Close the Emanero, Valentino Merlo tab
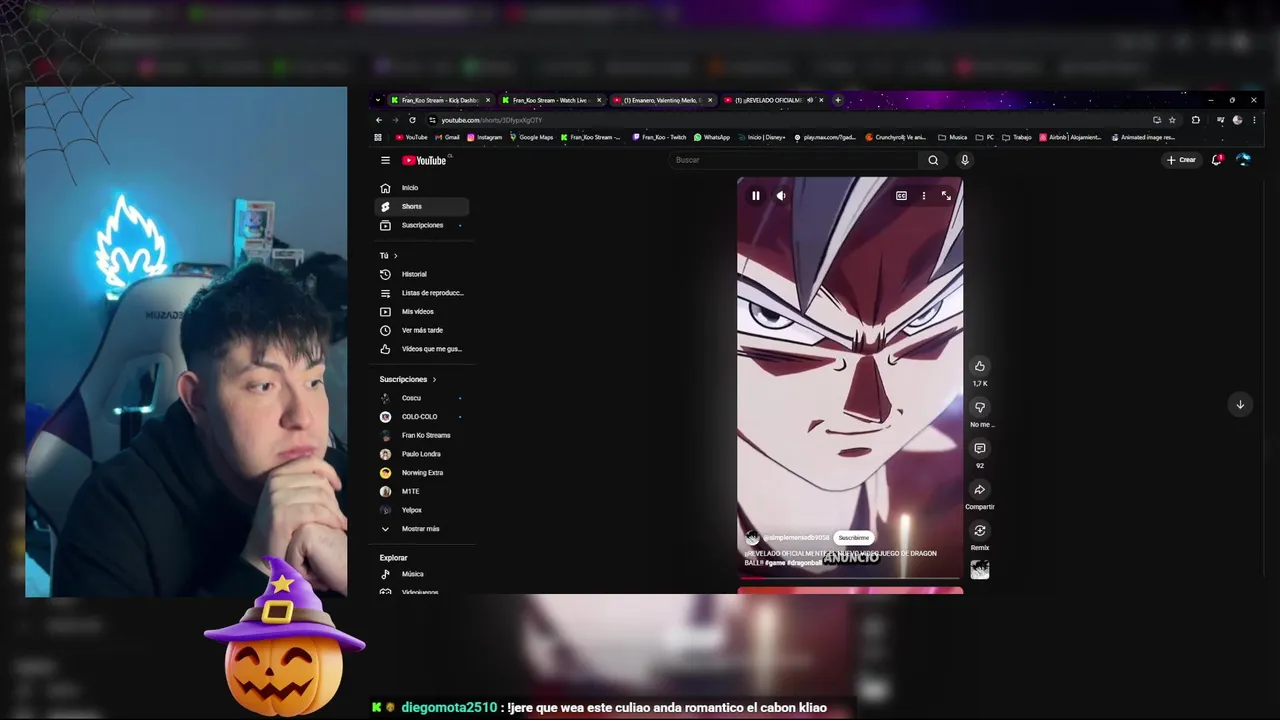The image size is (1280, 720). coord(710,100)
